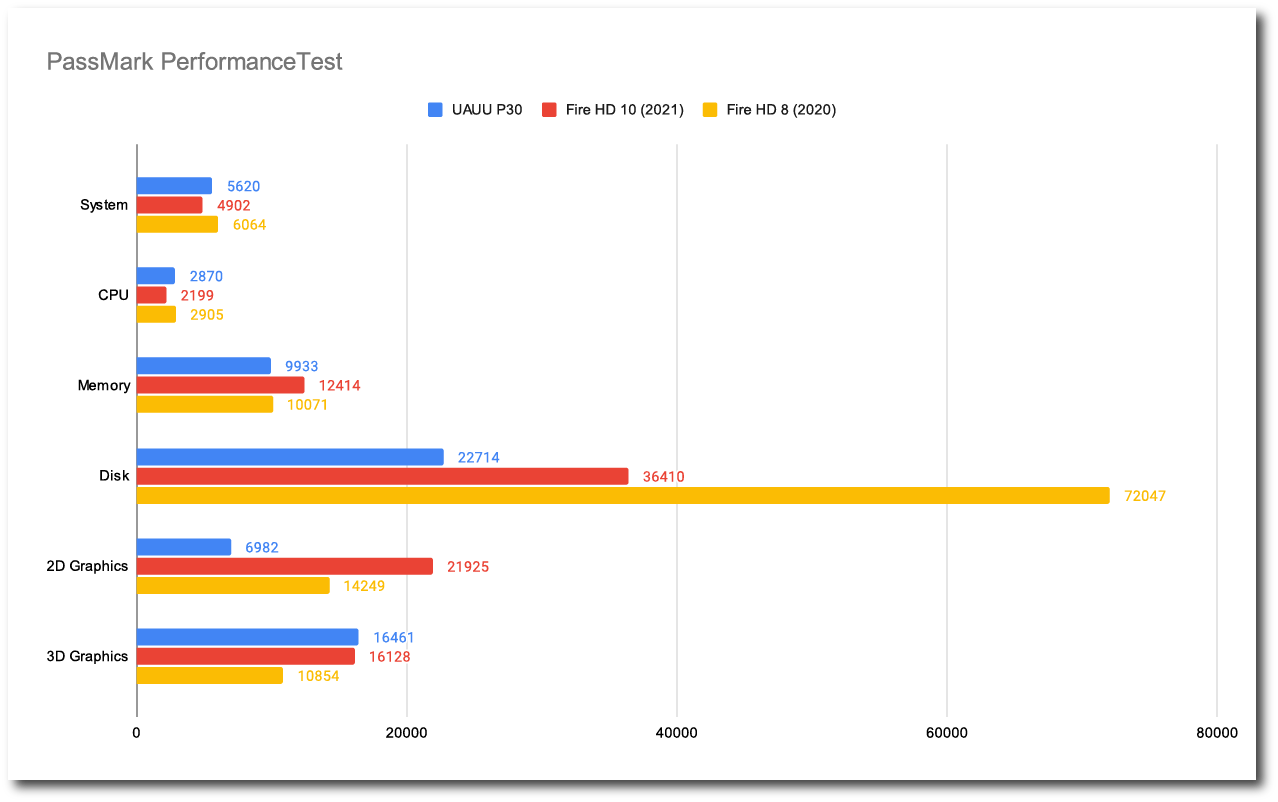The width and height of the screenshot is (1278, 802).
Task: Select the yellow Disk bar valued 72047
Action: (x=622, y=495)
